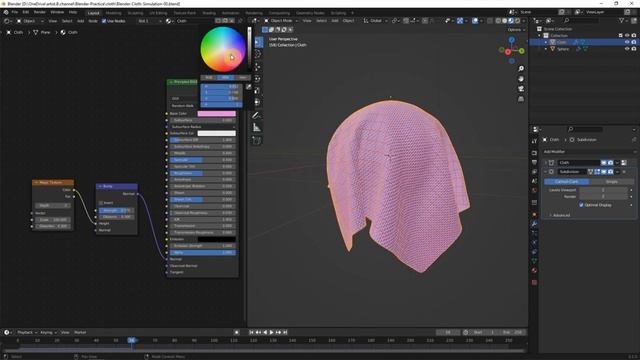Click the eyedropper in the color picker
The height and width of the screenshot is (360, 640).
click(248, 87)
